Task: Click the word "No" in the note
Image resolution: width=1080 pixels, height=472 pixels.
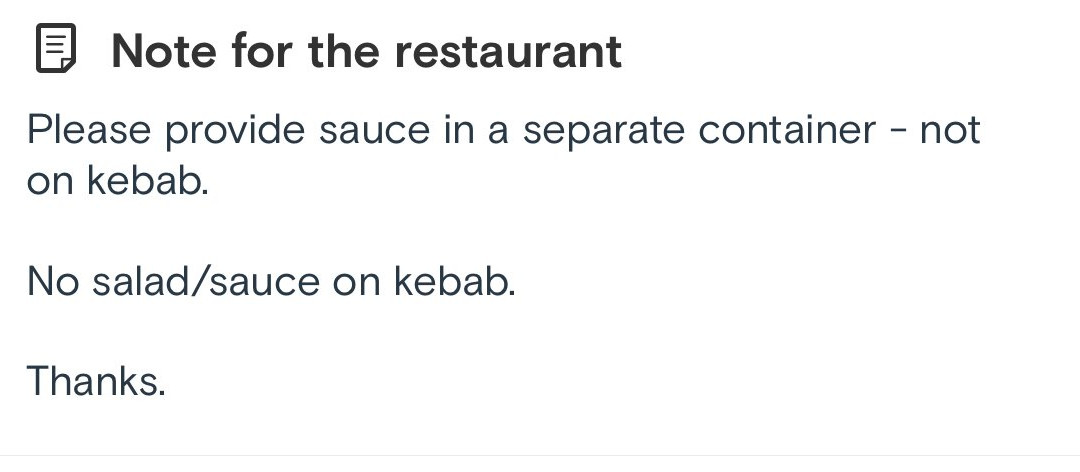Action: coord(52,283)
